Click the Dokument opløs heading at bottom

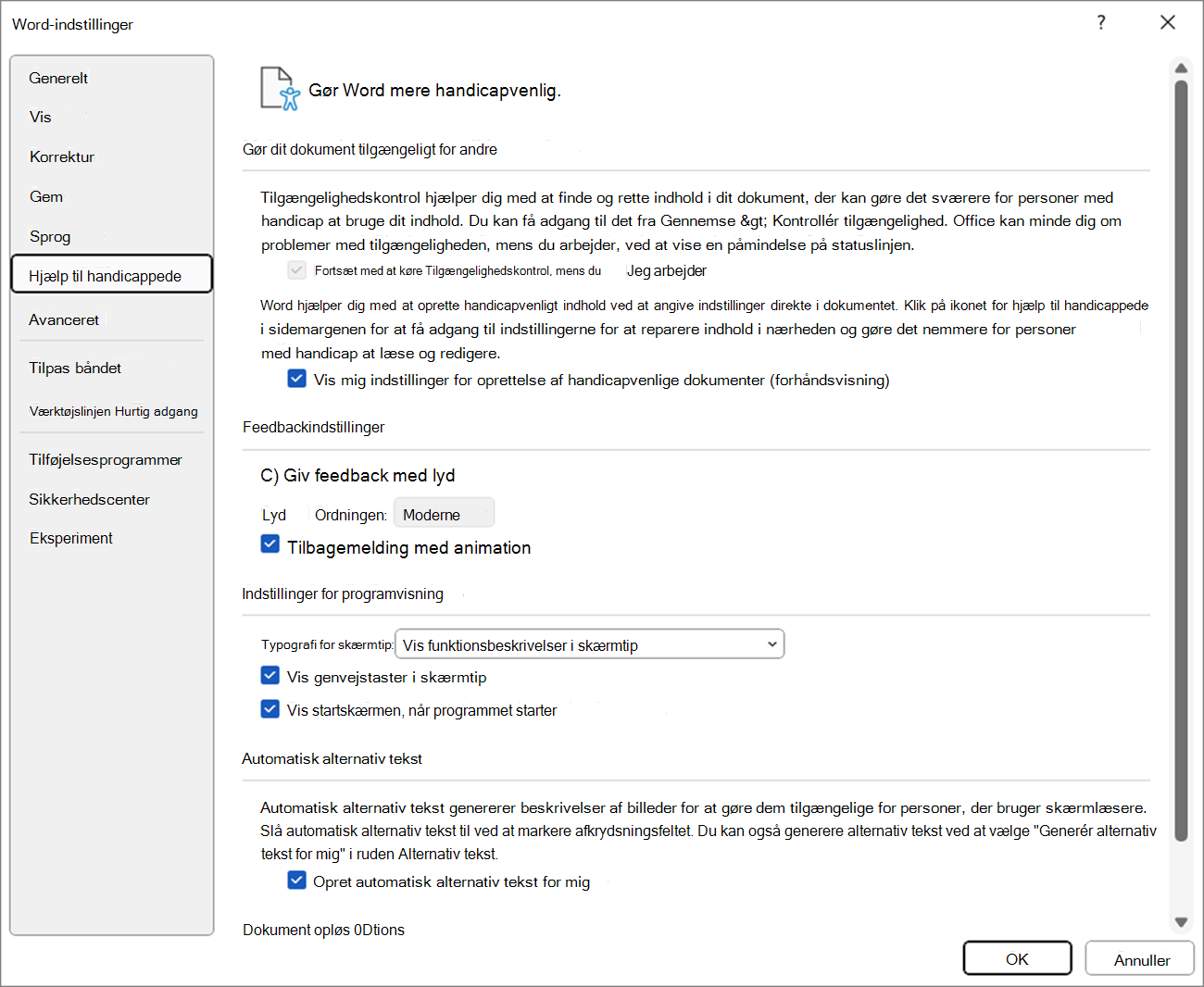point(323,930)
